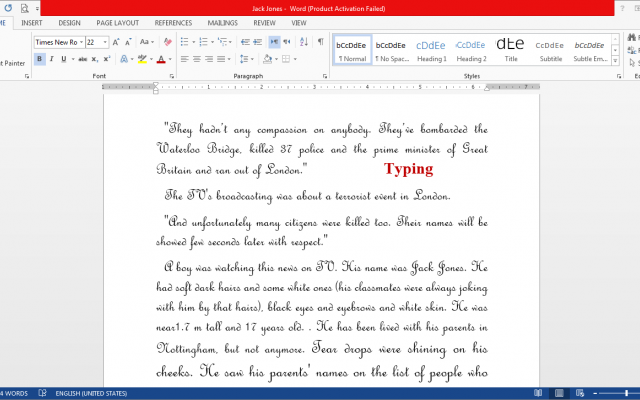Open Change Case dropdown
This screenshot has width=640, height=400.
(x=147, y=42)
